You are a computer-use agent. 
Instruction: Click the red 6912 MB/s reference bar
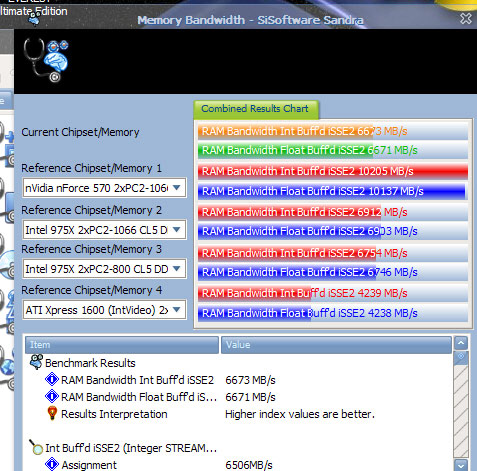pos(333,212)
